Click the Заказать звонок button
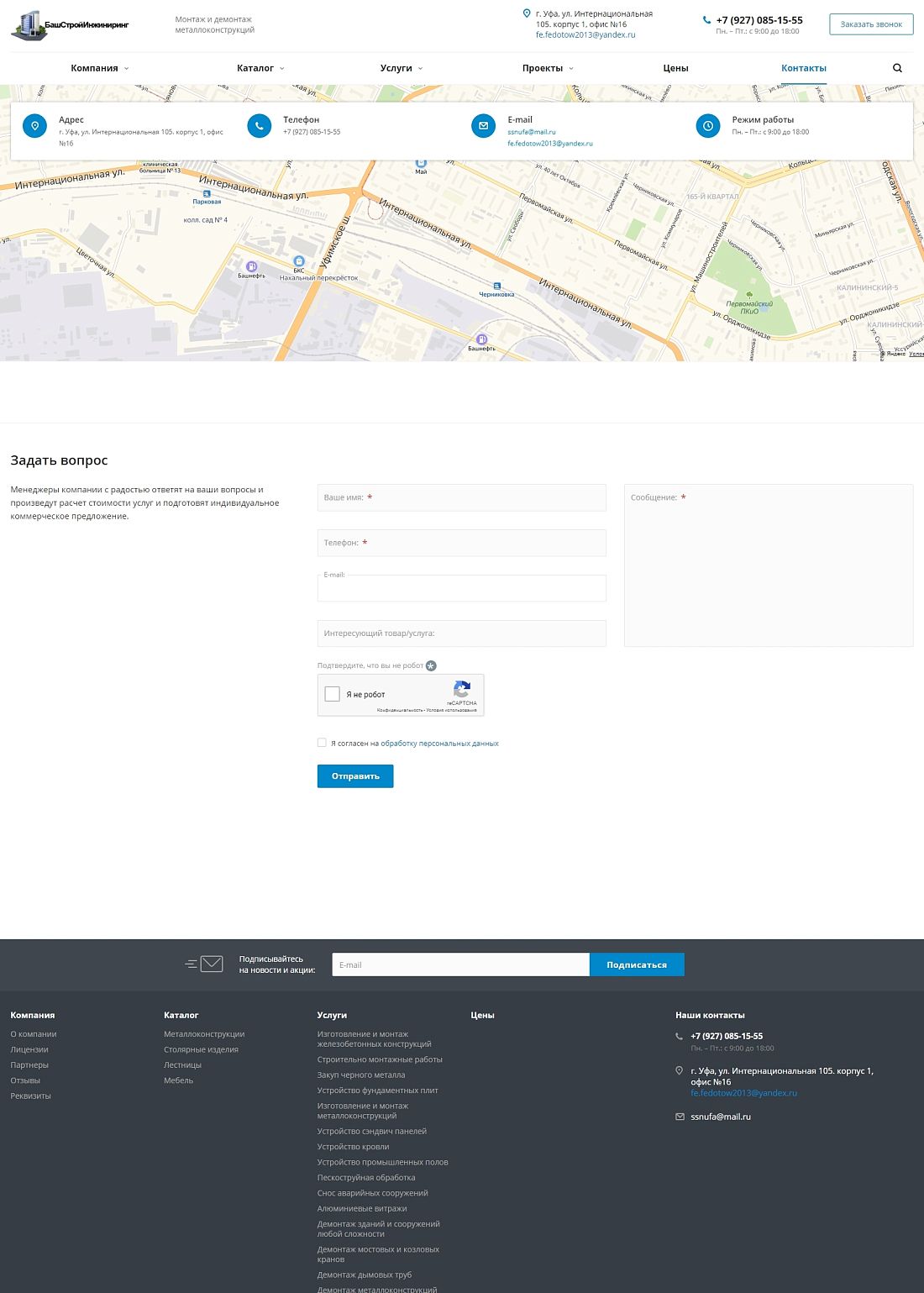The image size is (924, 1293). point(871,24)
